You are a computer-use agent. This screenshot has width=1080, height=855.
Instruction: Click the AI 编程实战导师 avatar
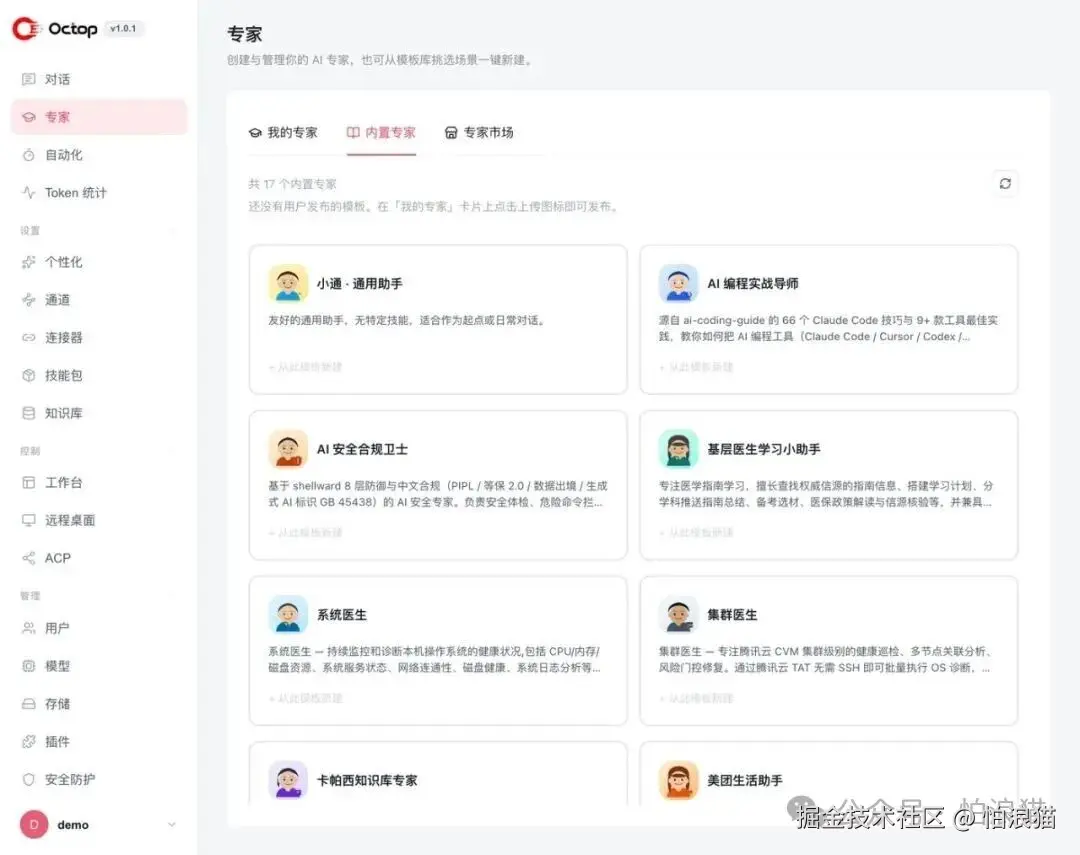[678, 283]
